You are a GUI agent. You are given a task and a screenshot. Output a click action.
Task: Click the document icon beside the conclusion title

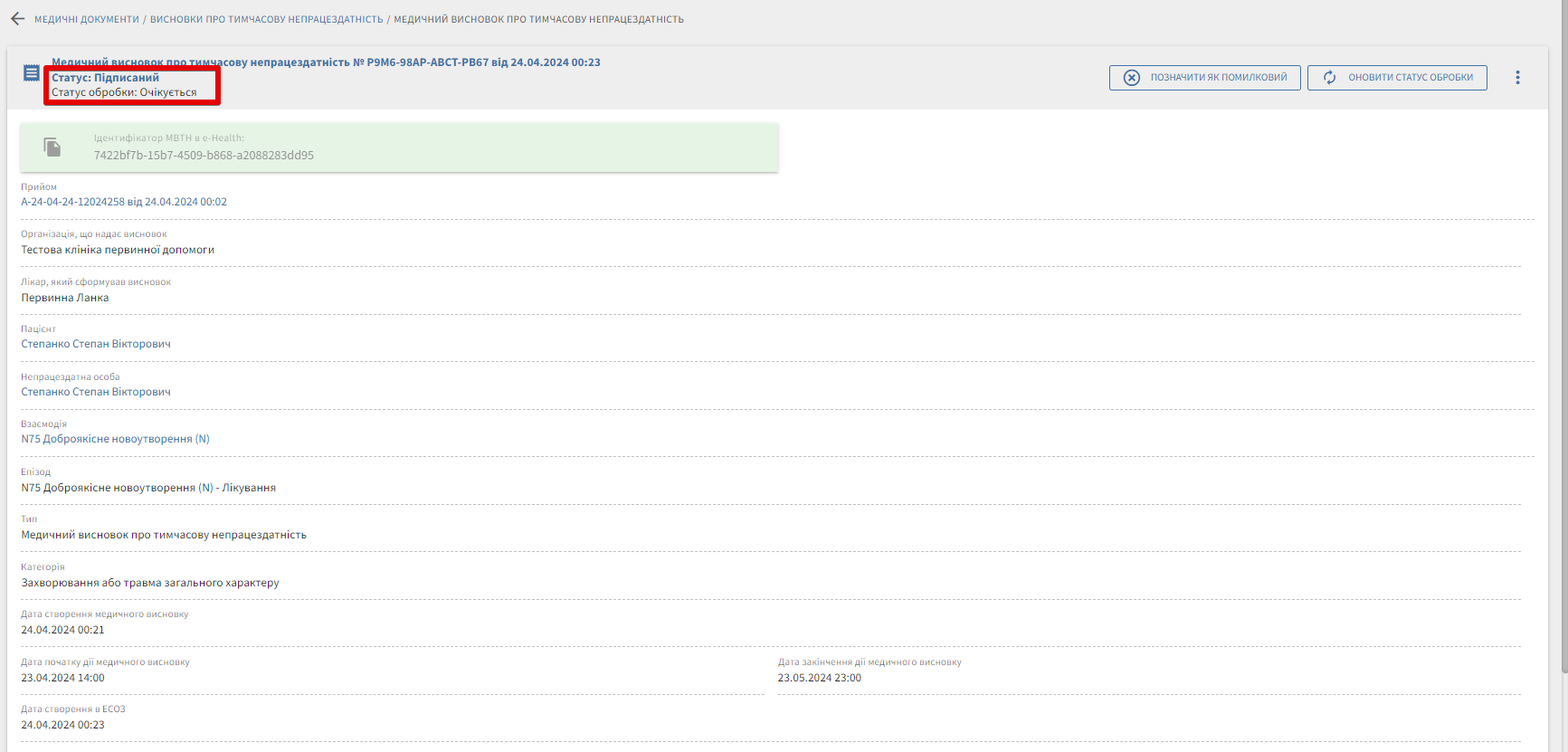(x=32, y=73)
